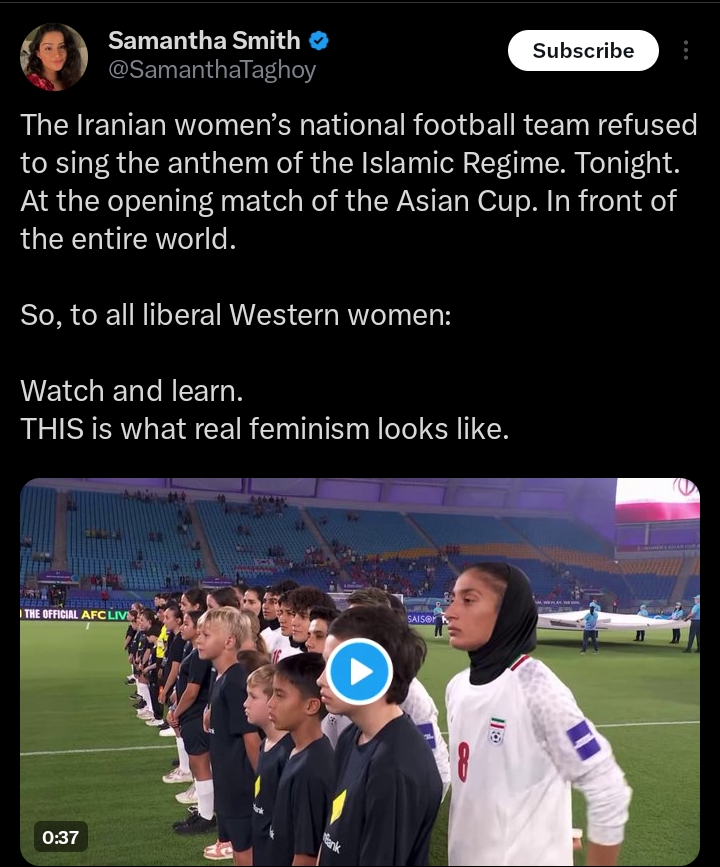Open Samantha Smith's profile avatar
The width and height of the screenshot is (720, 867).
(x=54, y=56)
